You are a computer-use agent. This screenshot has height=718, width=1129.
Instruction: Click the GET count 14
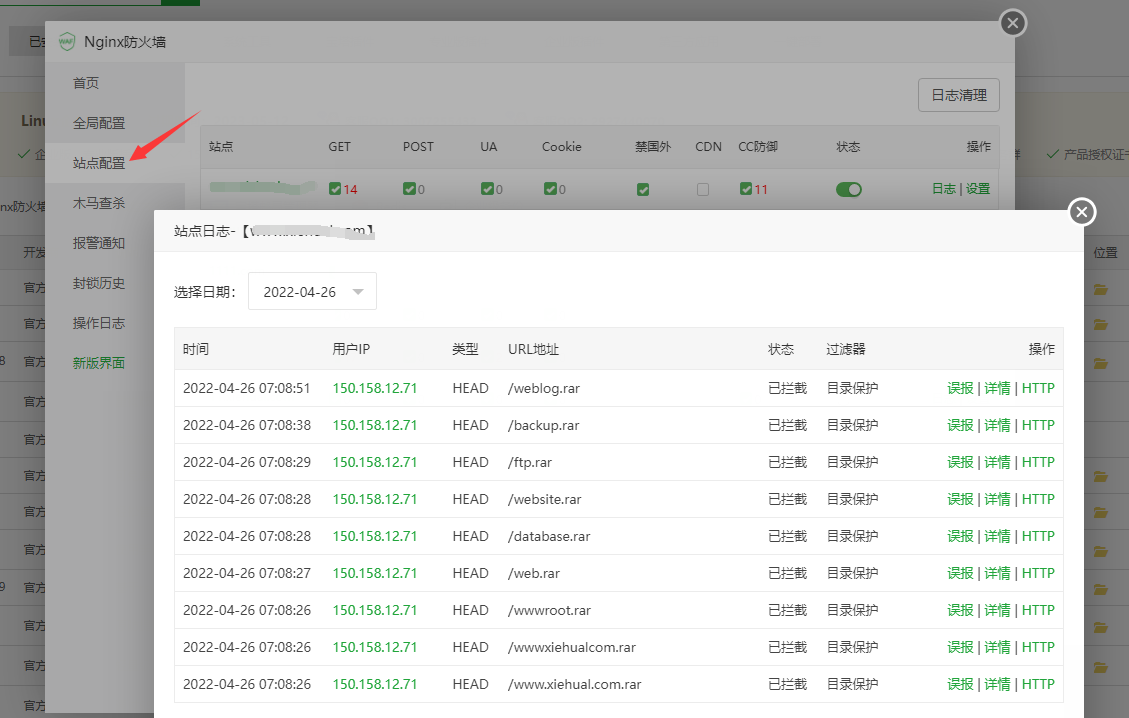[x=350, y=189]
